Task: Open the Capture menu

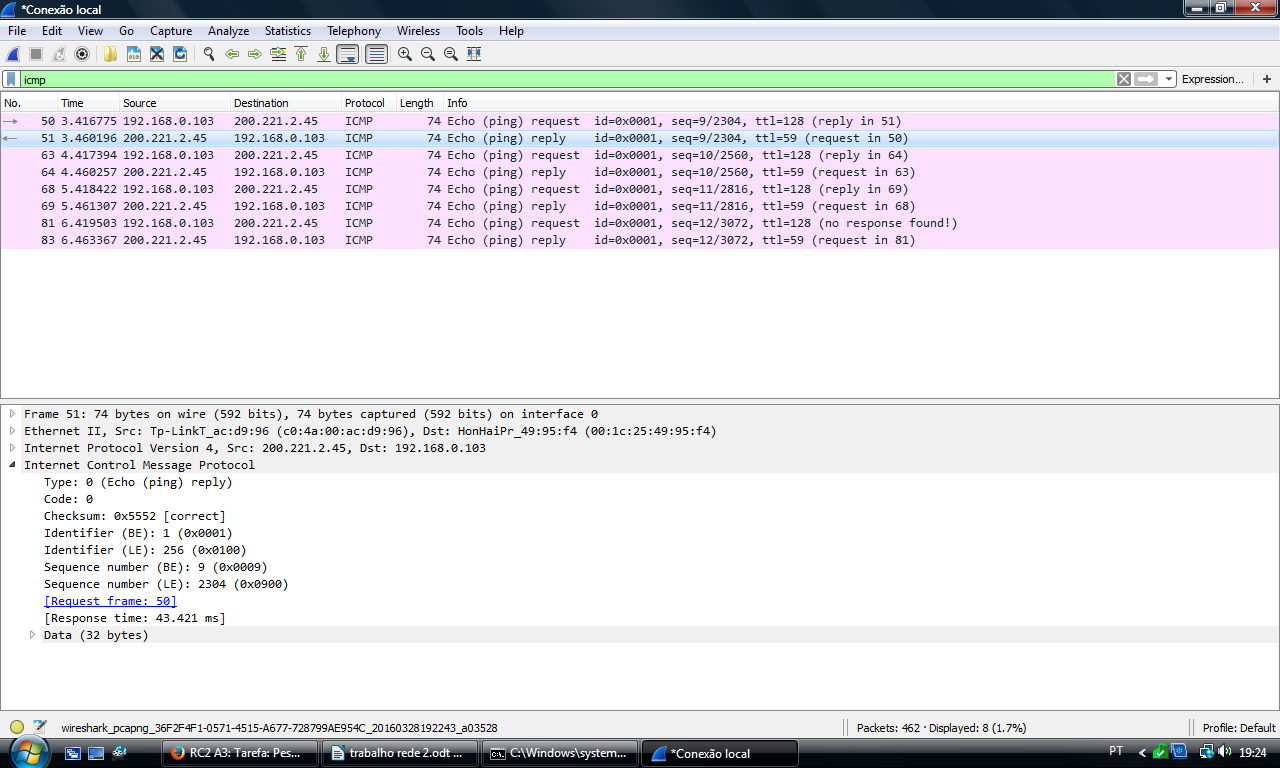Action: coord(171,31)
